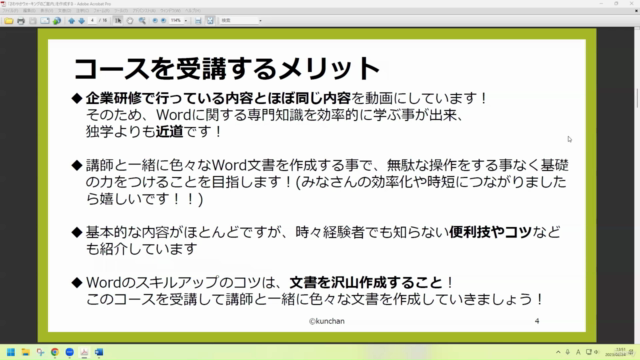Viewport: 640px width, 360px height.
Task: Click the bold phrase 文書を沢山作成すること
Action: pyautogui.click(x=366, y=282)
